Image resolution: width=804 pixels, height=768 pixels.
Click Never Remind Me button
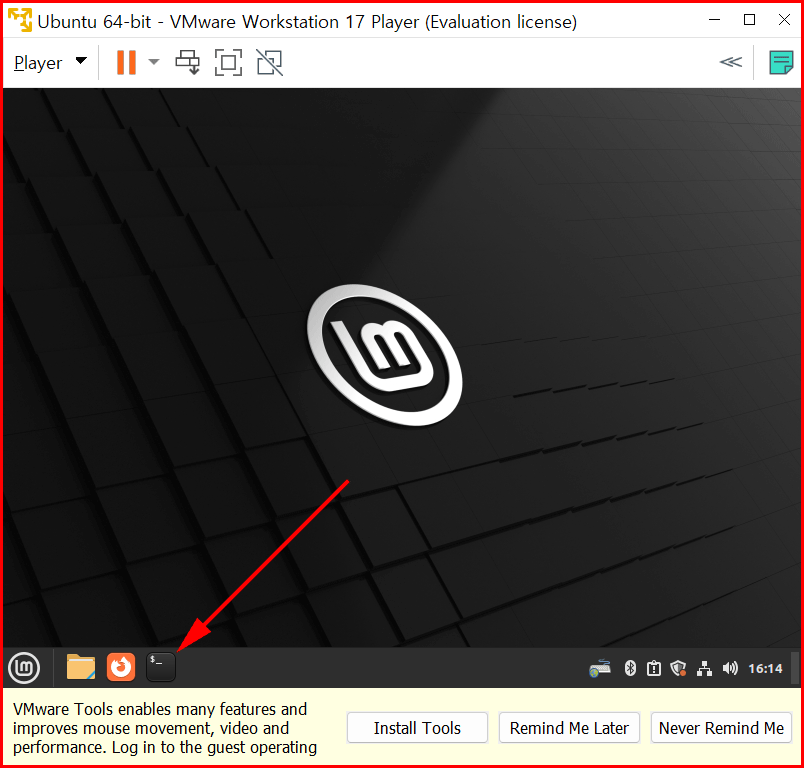(x=721, y=728)
